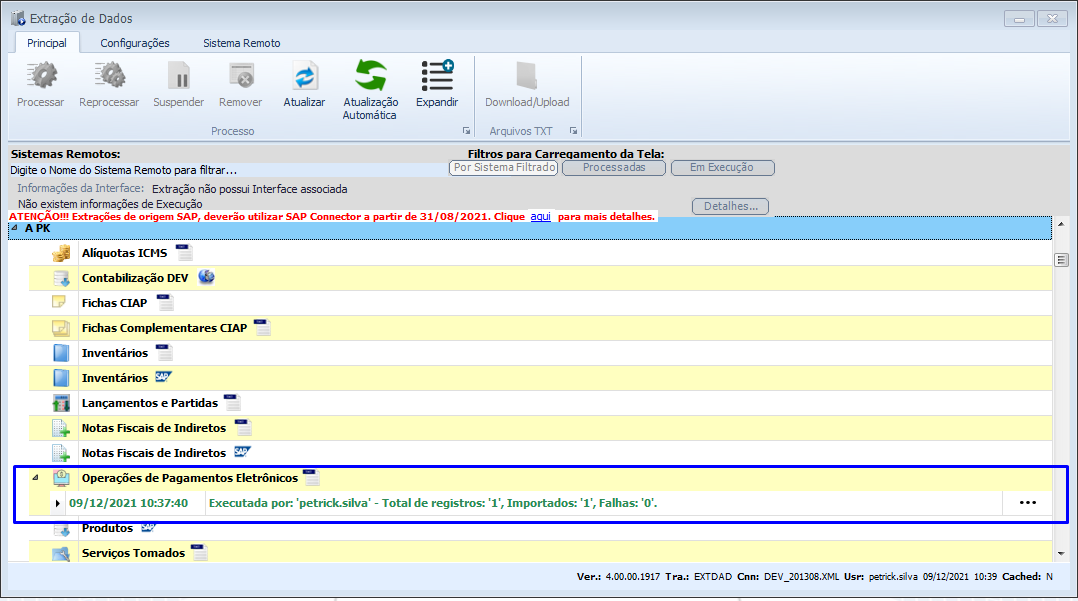Refresh the list with Atualizar icon

click(304, 77)
